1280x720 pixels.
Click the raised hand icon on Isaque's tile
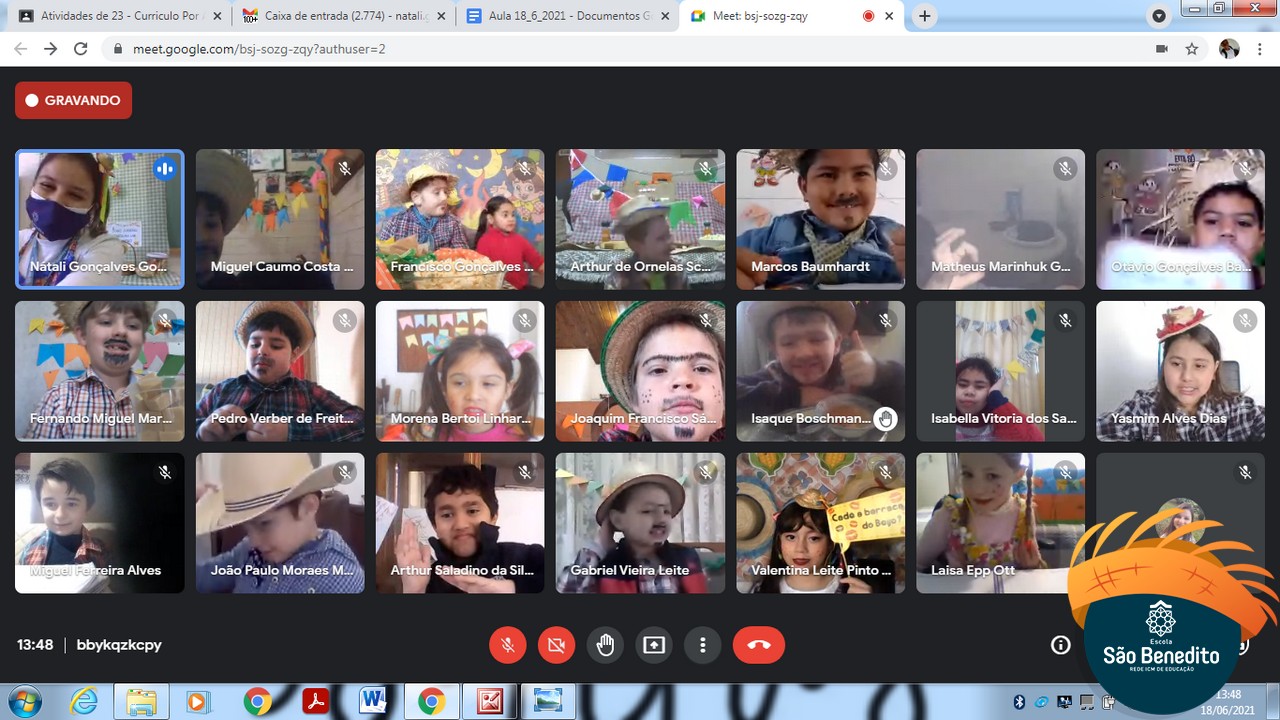885,419
